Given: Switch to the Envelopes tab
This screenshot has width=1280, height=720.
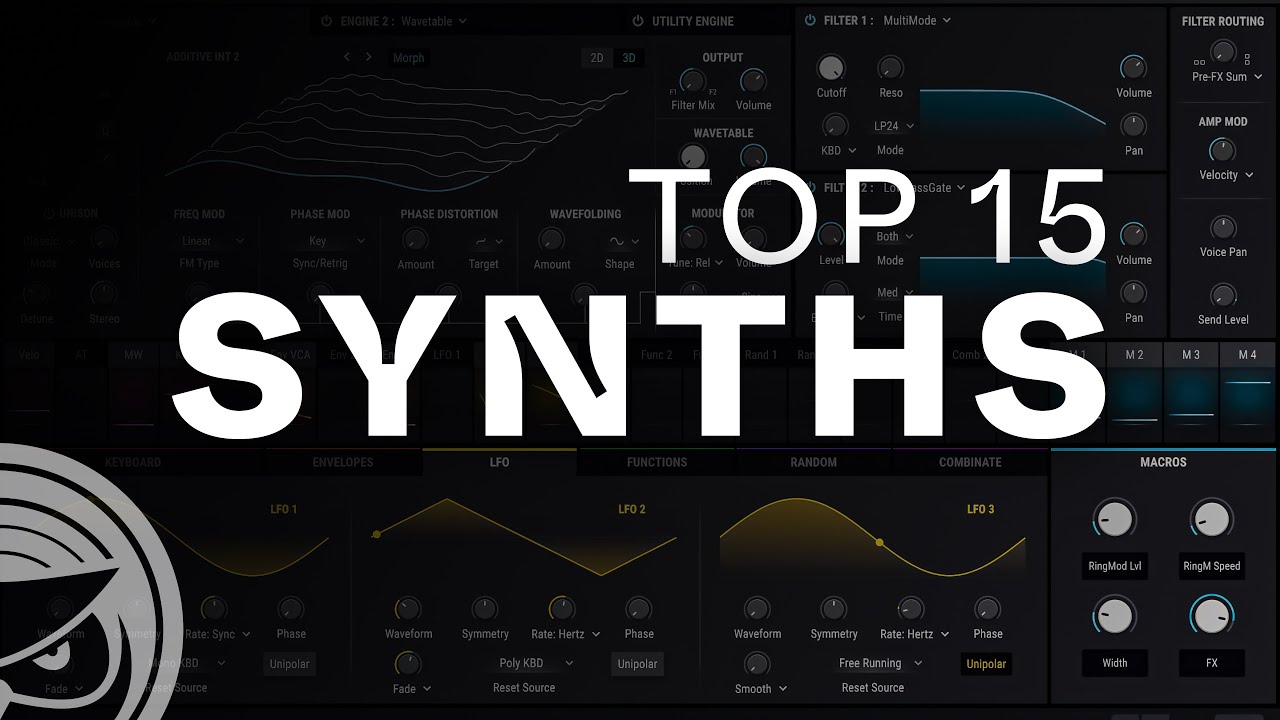Looking at the screenshot, I should [343, 462].
